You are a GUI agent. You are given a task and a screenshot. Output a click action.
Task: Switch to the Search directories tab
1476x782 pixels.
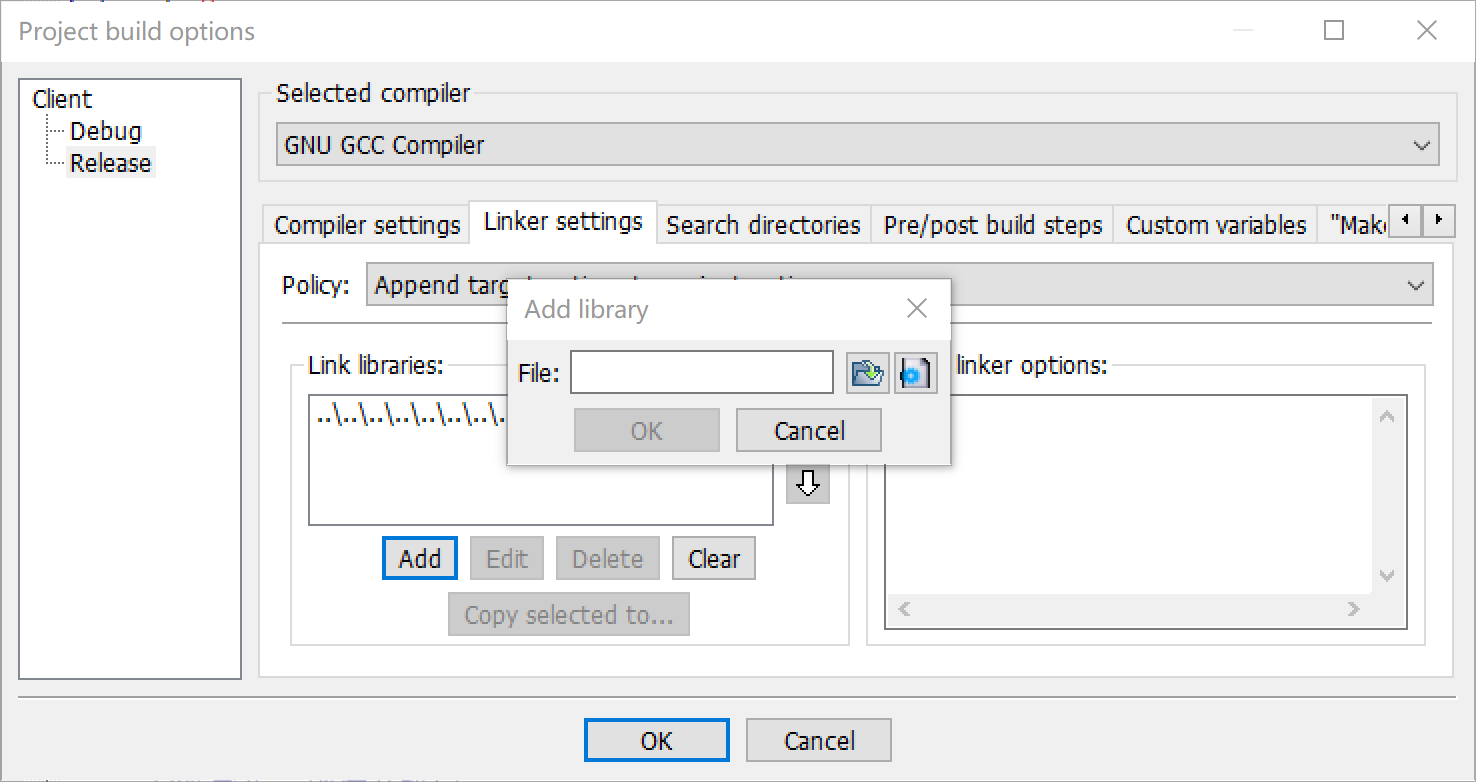[x=763, y=224]
